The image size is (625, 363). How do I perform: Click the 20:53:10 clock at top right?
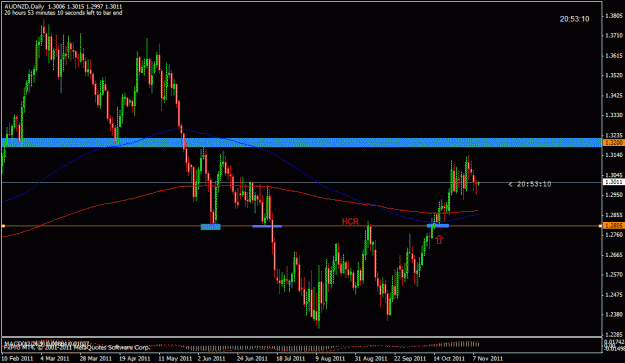(x=574, y=19)
